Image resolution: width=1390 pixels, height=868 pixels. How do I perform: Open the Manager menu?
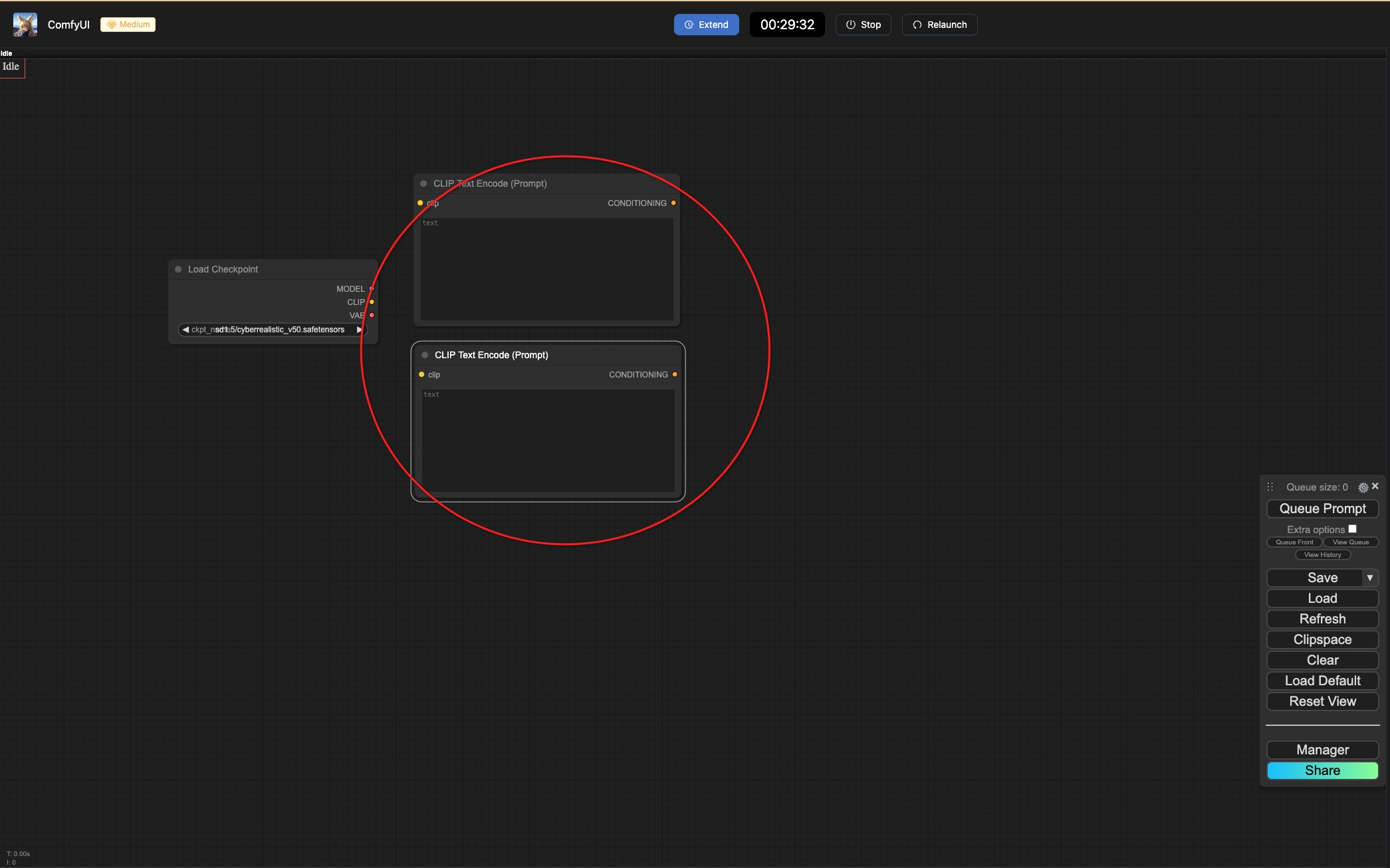(x=1322, y=750)
